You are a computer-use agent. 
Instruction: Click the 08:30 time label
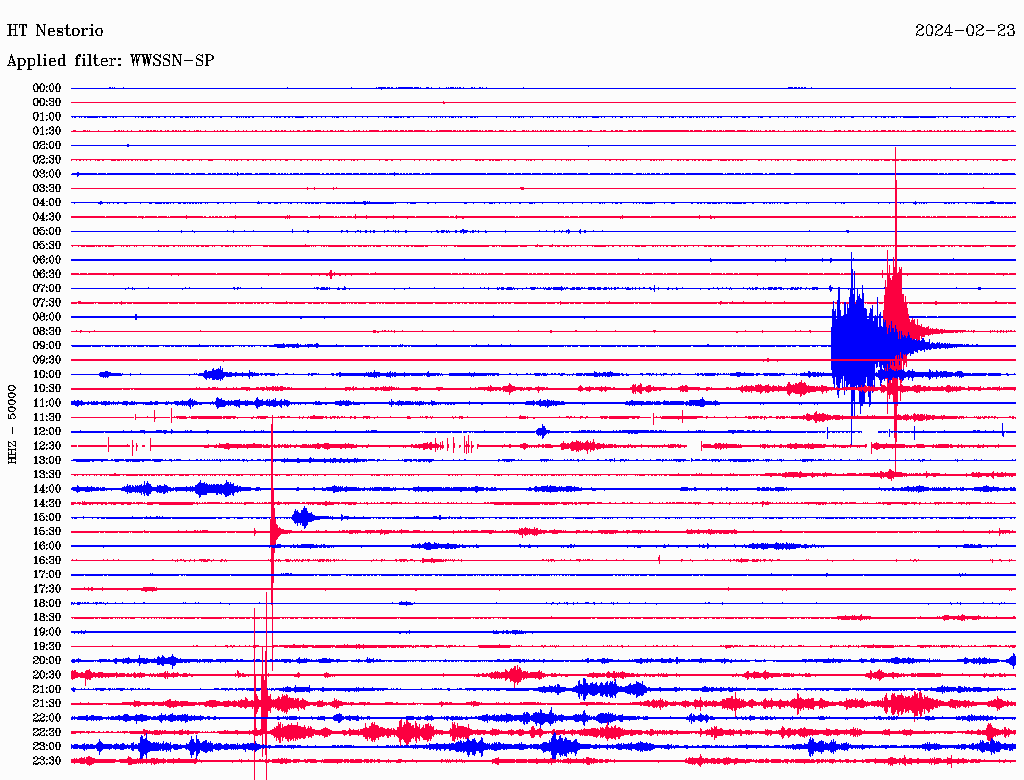(47, 332)
